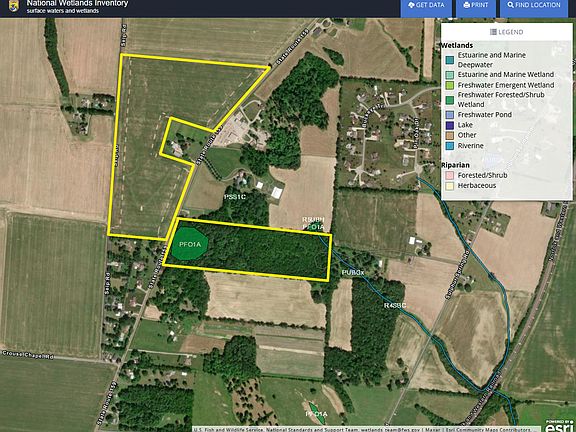The width and height of the screenshot is (576, 432).
Task: Click the US Fish and Wildlife logo
Action: pos(14,6)
